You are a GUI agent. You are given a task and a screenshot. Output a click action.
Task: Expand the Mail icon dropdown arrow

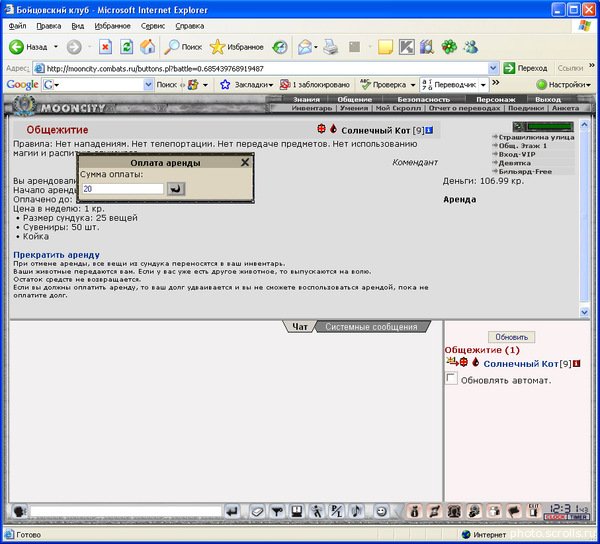coord(316,47)
